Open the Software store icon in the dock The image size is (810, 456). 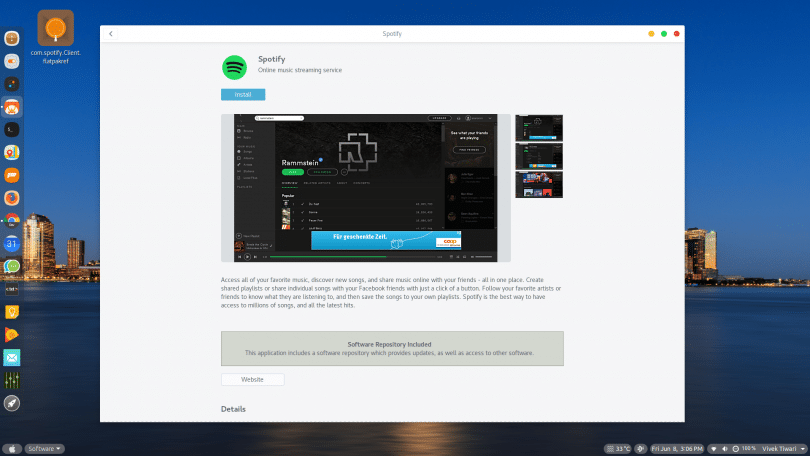point(11,107)
